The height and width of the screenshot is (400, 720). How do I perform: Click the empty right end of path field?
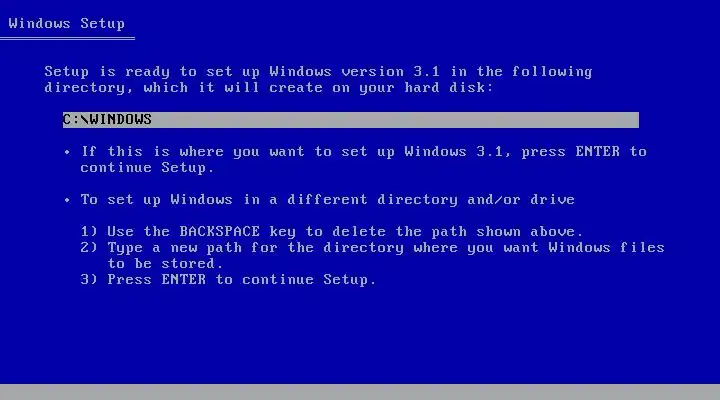pyautogui.click(x=505, y=120)
